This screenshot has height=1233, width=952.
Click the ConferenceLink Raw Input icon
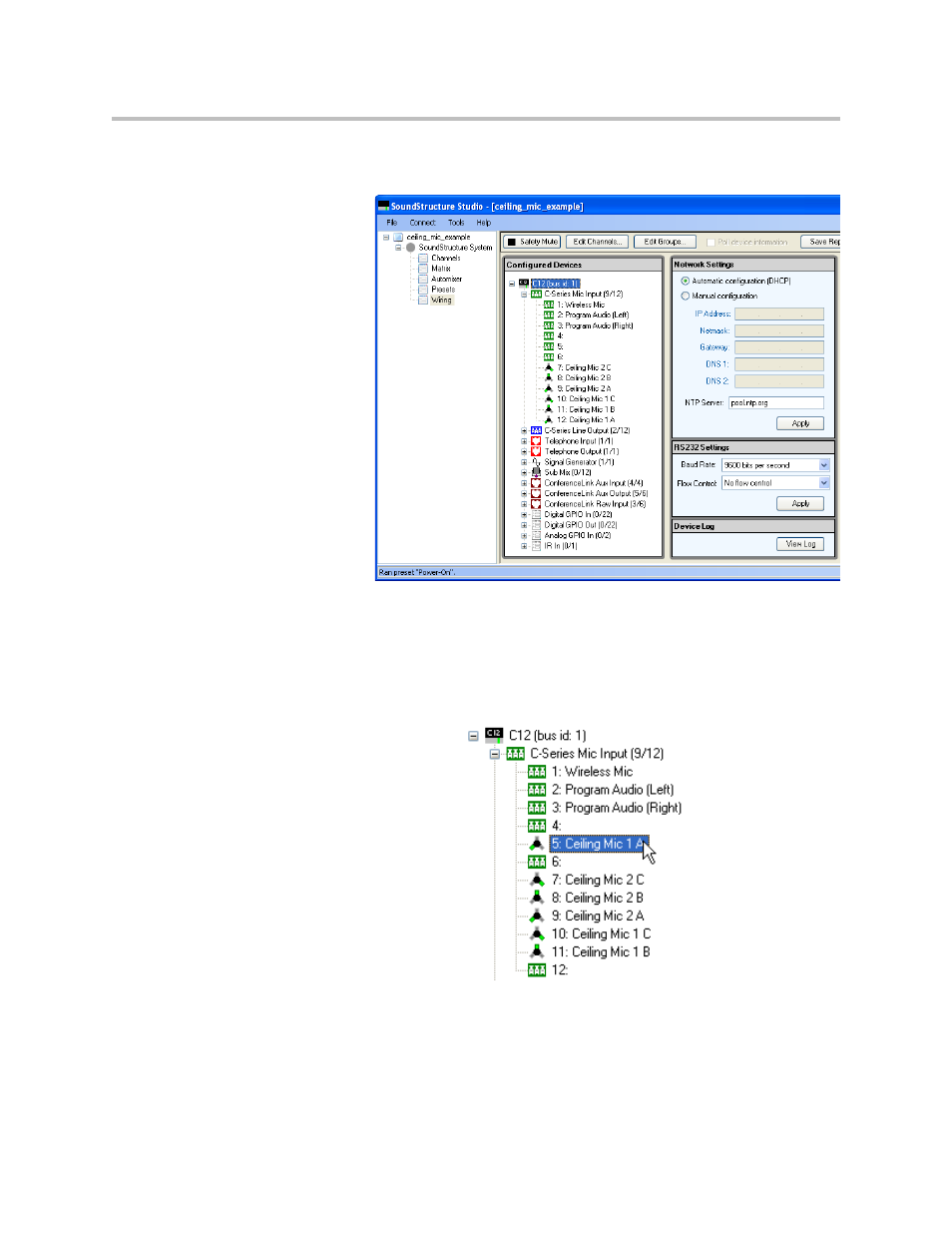(x=536, y=503)
